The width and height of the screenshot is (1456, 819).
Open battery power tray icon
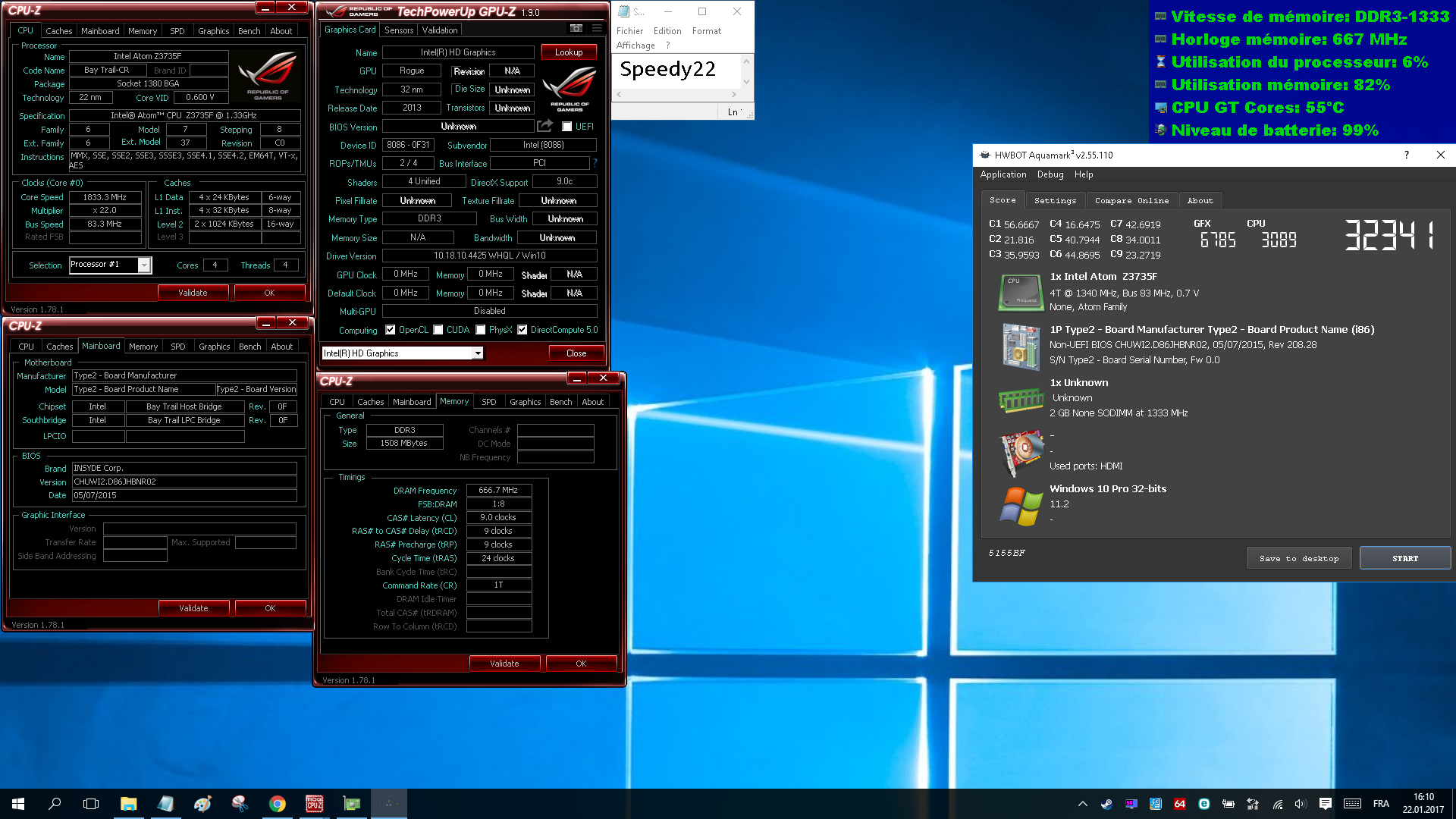1228,804
